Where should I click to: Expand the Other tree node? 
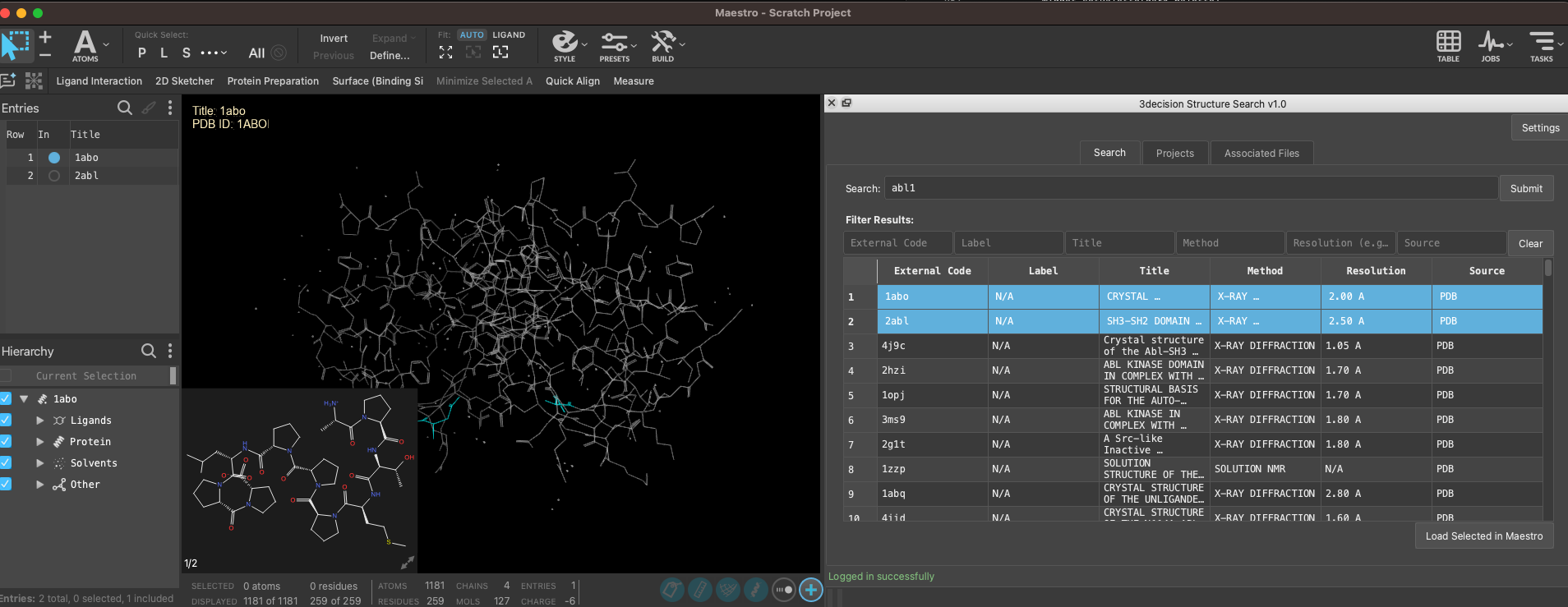[x=39, y=484]
